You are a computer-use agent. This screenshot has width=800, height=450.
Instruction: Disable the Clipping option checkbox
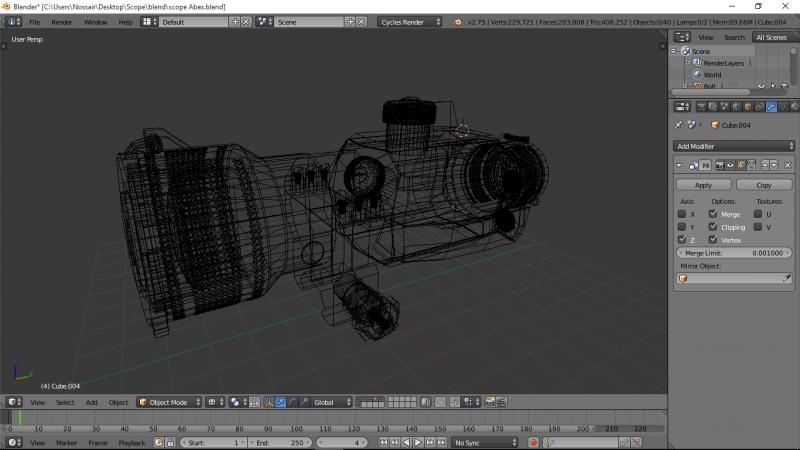click(x=713, y=227)
